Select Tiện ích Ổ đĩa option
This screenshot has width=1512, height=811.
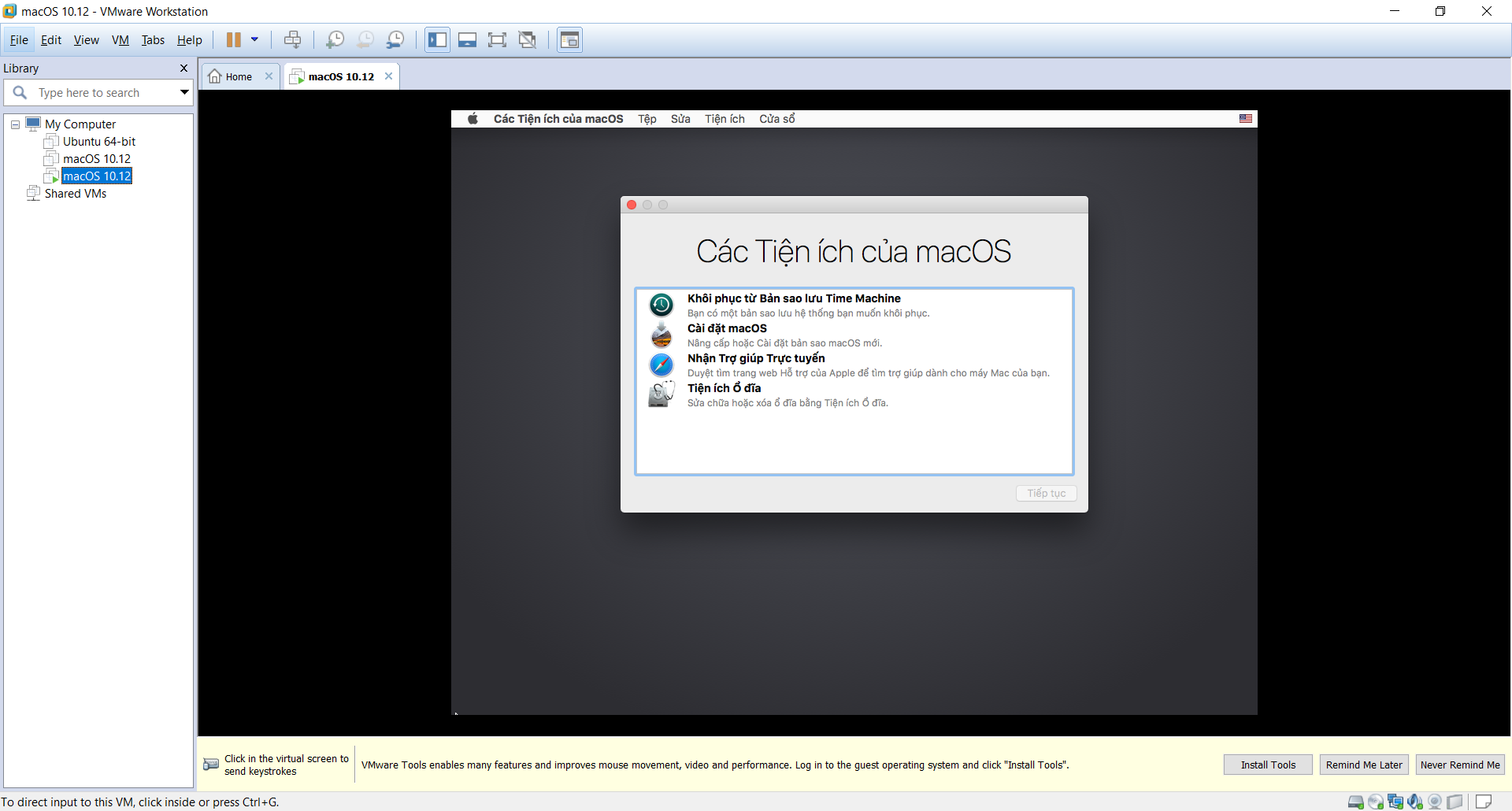pos(724,388)
